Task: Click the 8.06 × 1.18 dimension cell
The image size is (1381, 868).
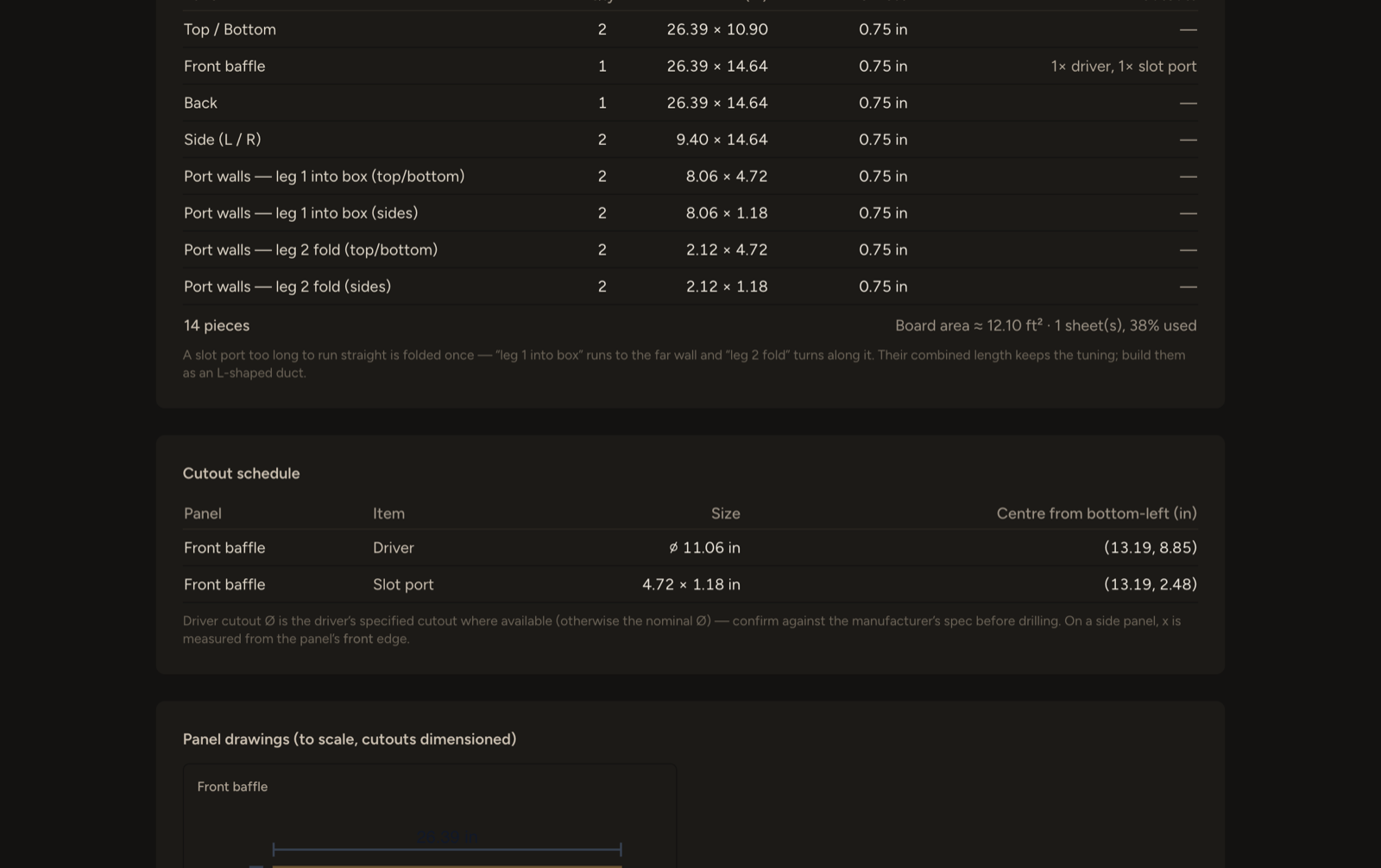Action: 727,213
